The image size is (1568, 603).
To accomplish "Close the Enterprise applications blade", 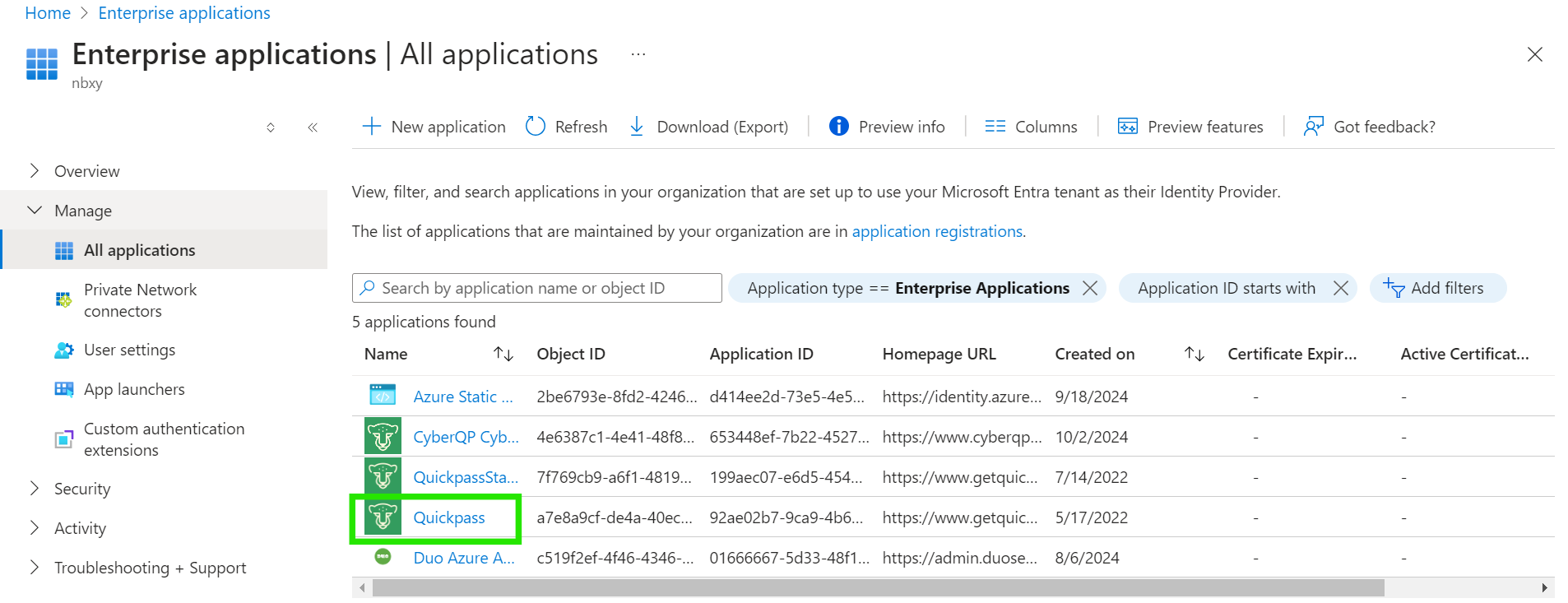I will click(x=1535, y=54).
